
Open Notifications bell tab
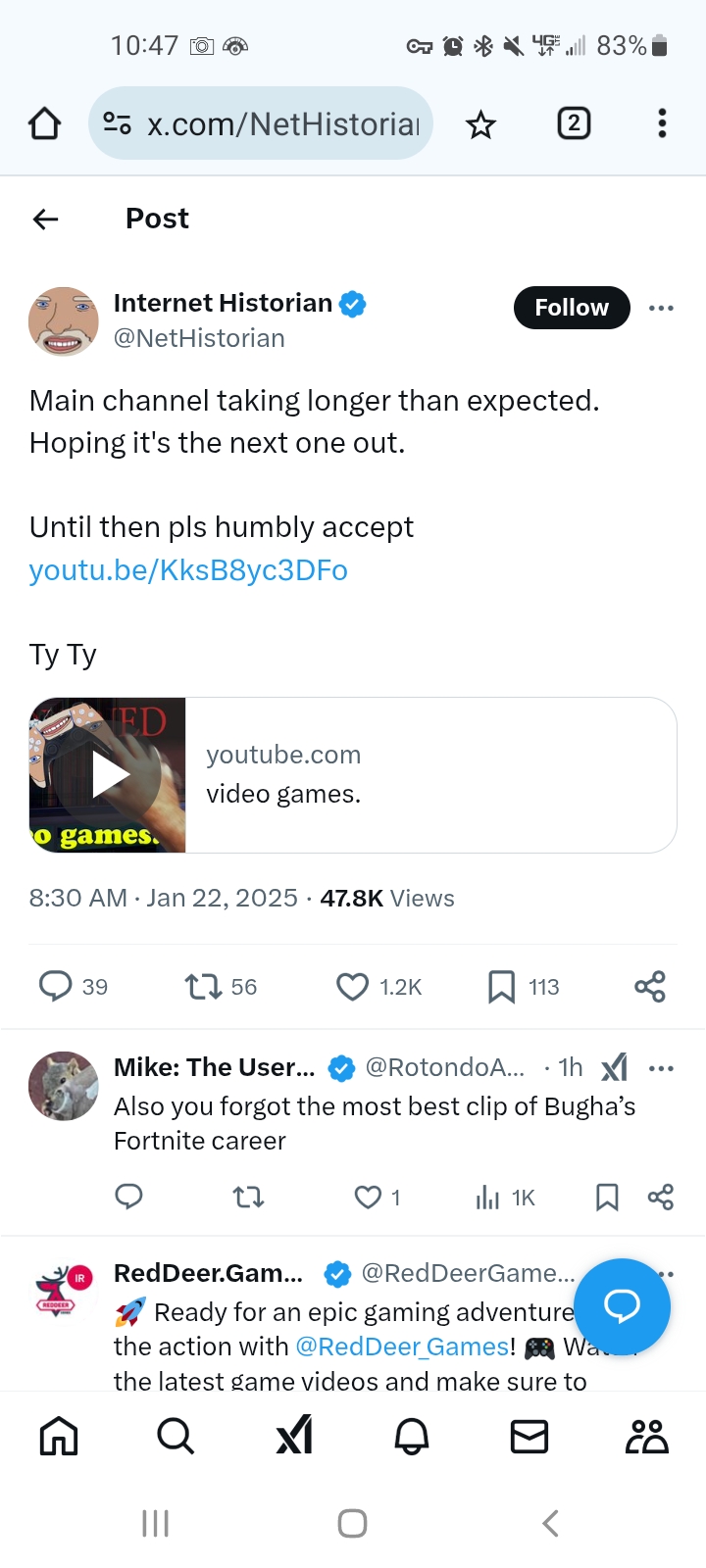pos(412,1437)
